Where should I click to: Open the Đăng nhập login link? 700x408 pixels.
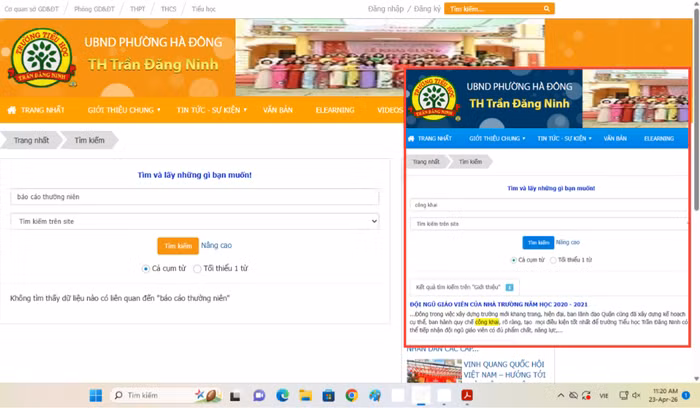(x=386, y=8)
